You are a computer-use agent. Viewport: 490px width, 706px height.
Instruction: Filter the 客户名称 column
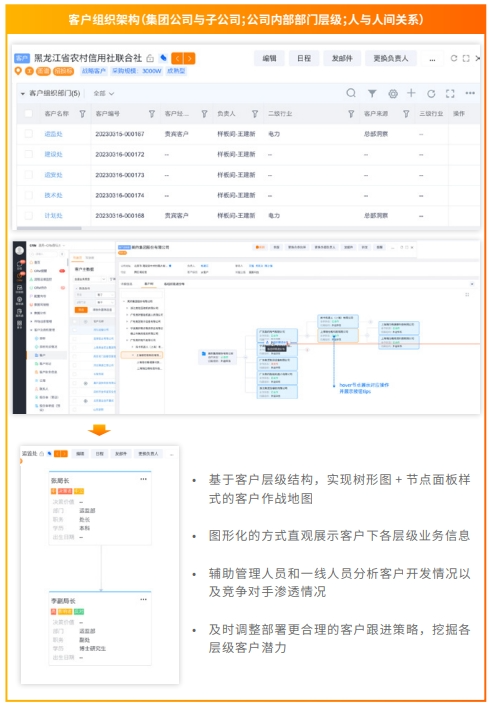tap(82, 114)
